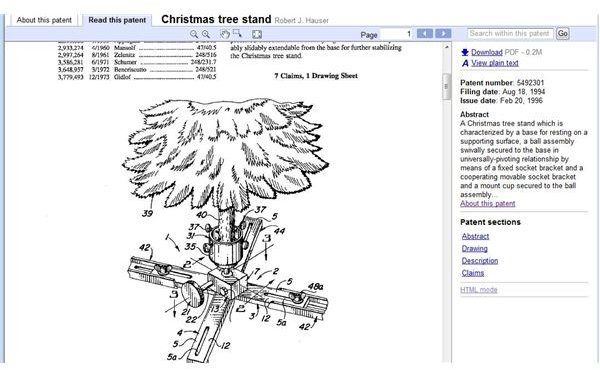Open the About this patent tab
600x370 pixels.
tap(44, 20)
